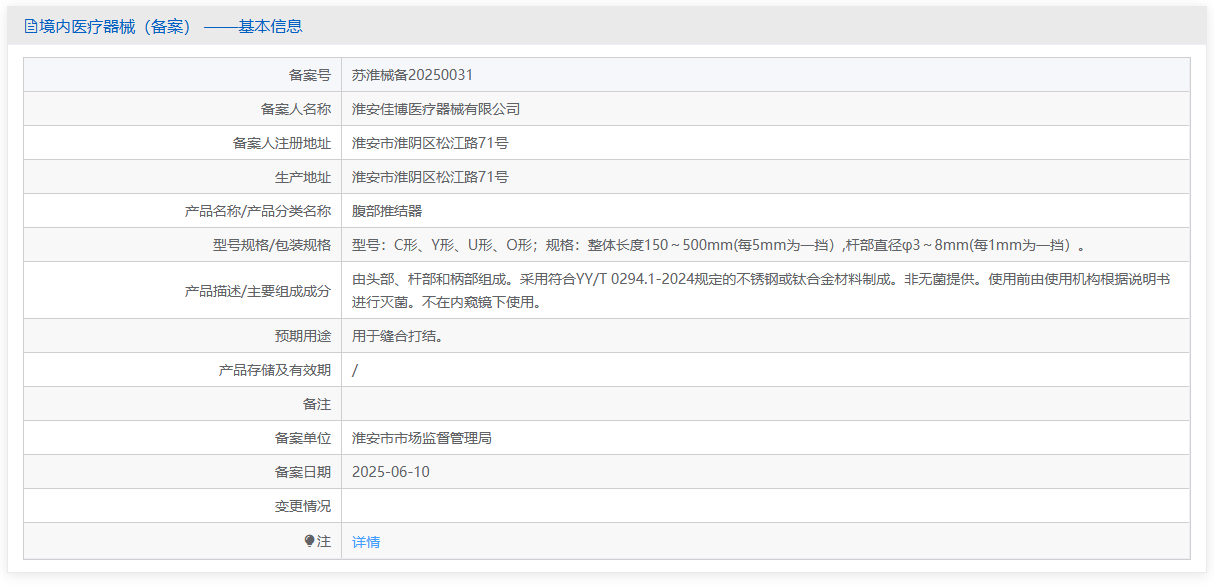
Task: Select the product name 腹部推结器
Action: click(x=387, y=211)
